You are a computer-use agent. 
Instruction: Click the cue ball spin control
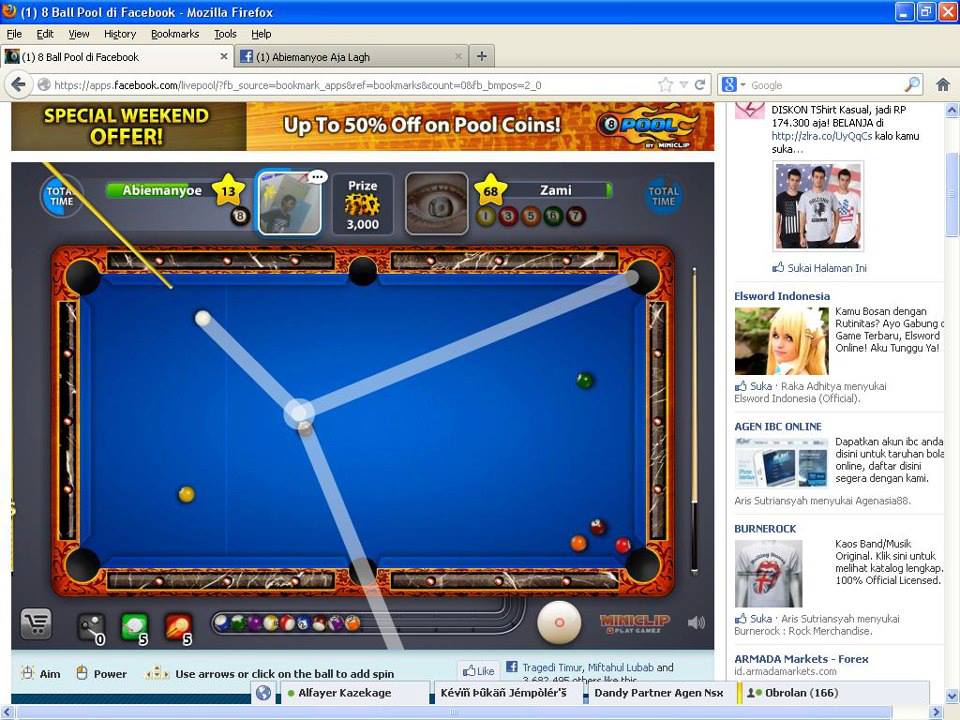tap(558, 623)
